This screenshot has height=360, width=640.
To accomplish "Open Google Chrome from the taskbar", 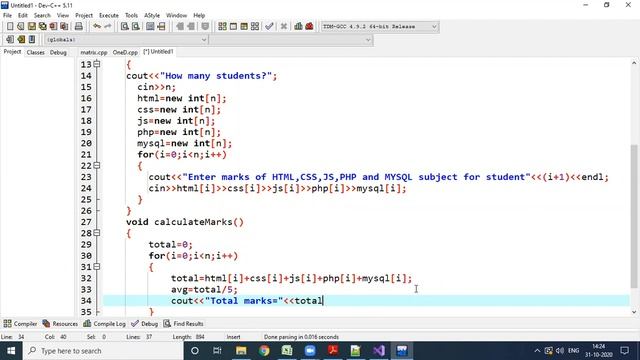I will [264, 351].
